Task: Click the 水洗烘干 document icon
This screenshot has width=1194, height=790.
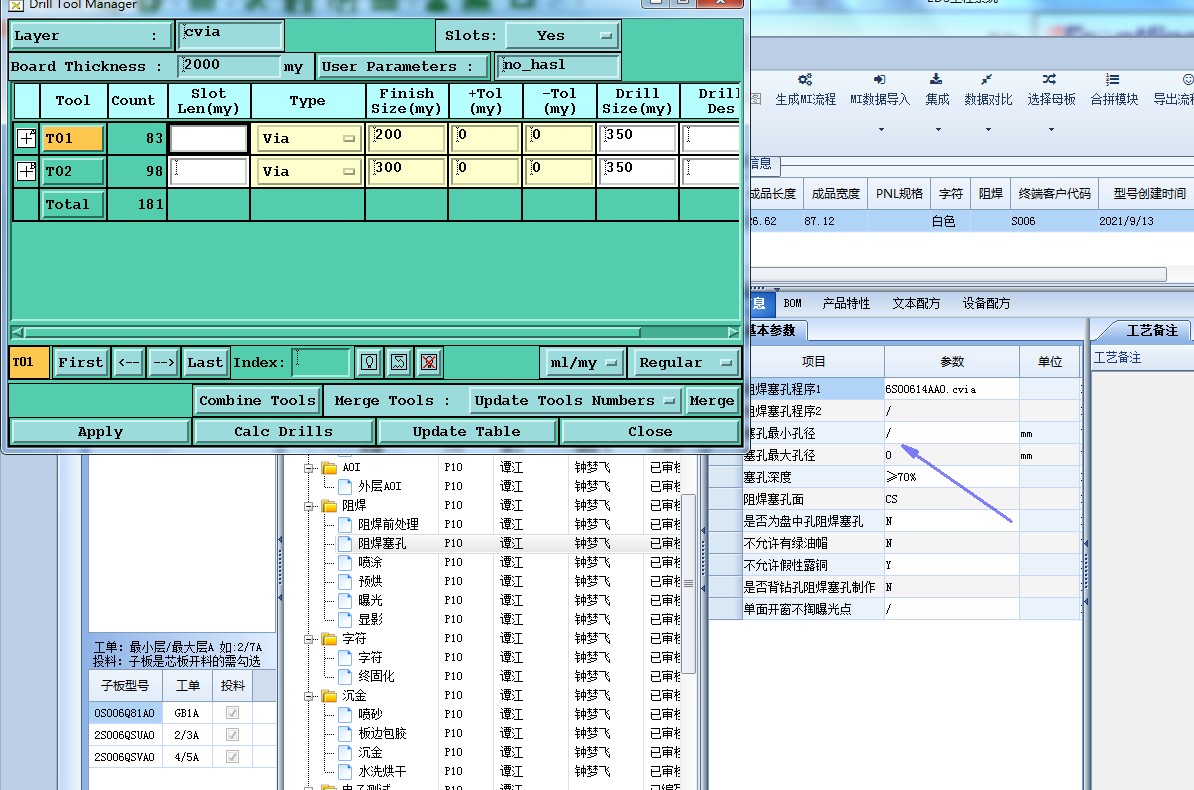Action: [x=345, y=772]
